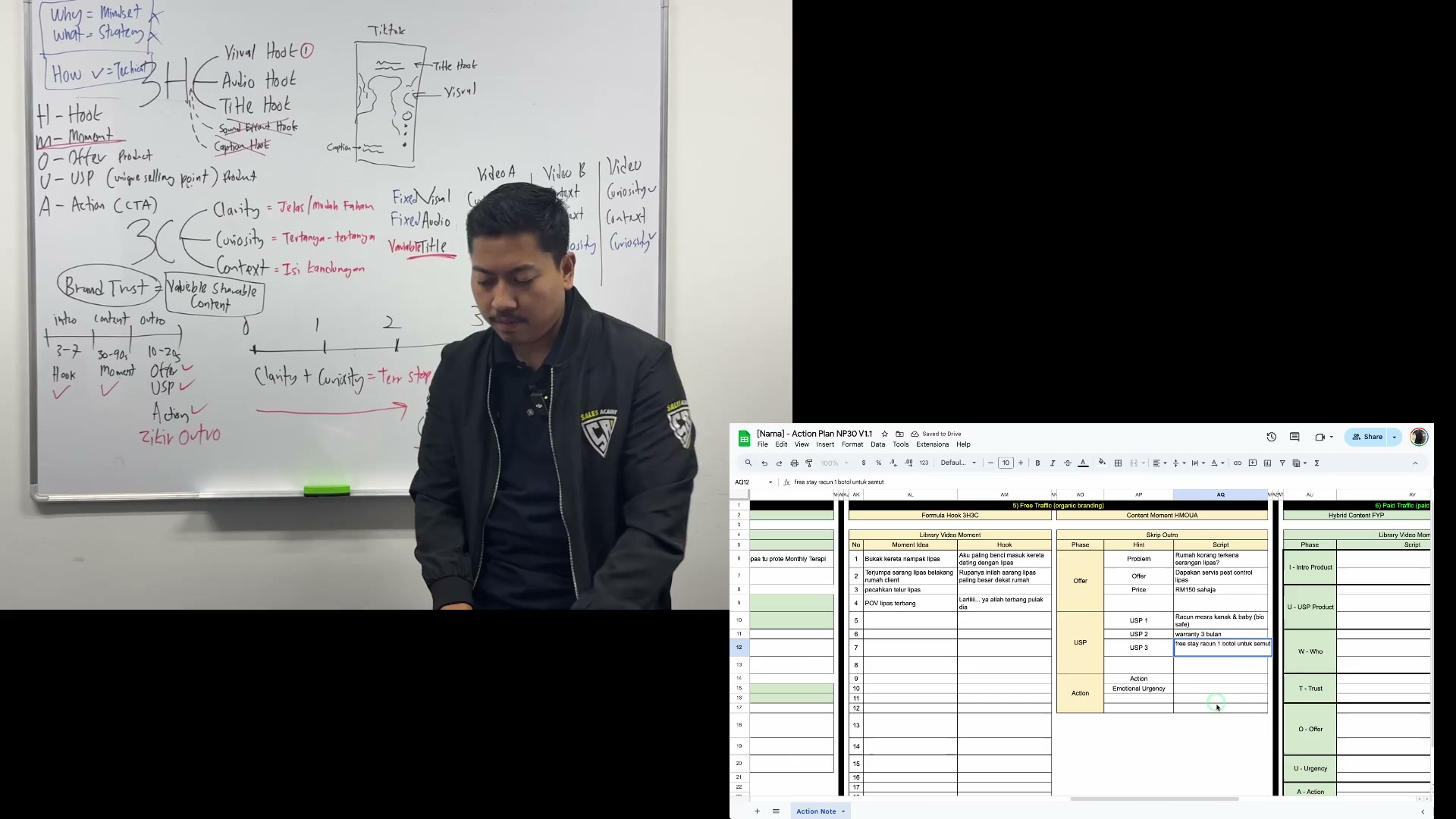Open the fill color paint bucket
This screenshot has width=1456, height=819.
(1102, 463)
